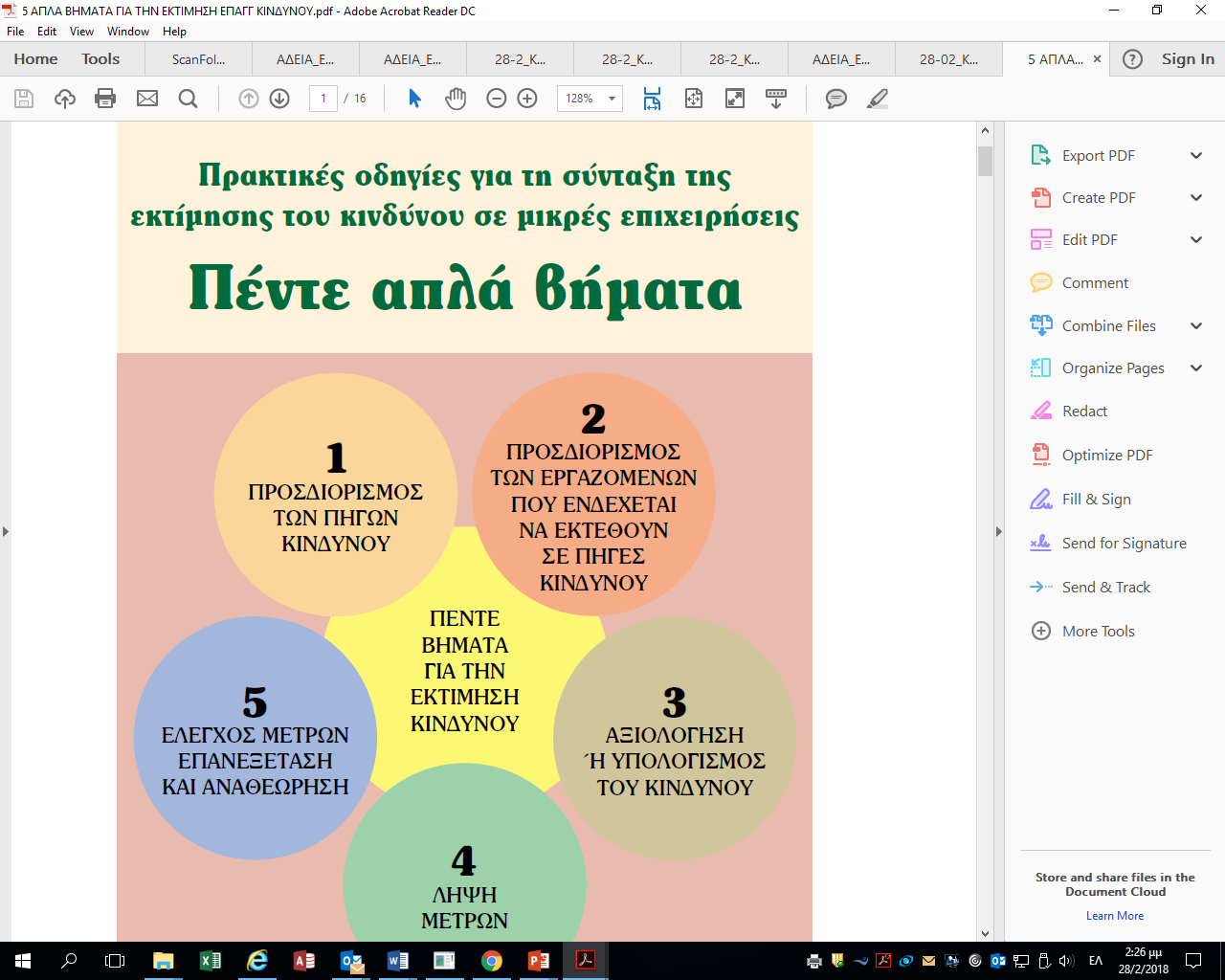Open the View menu
The image size is (1225, 980).
(x=81, y=32)
